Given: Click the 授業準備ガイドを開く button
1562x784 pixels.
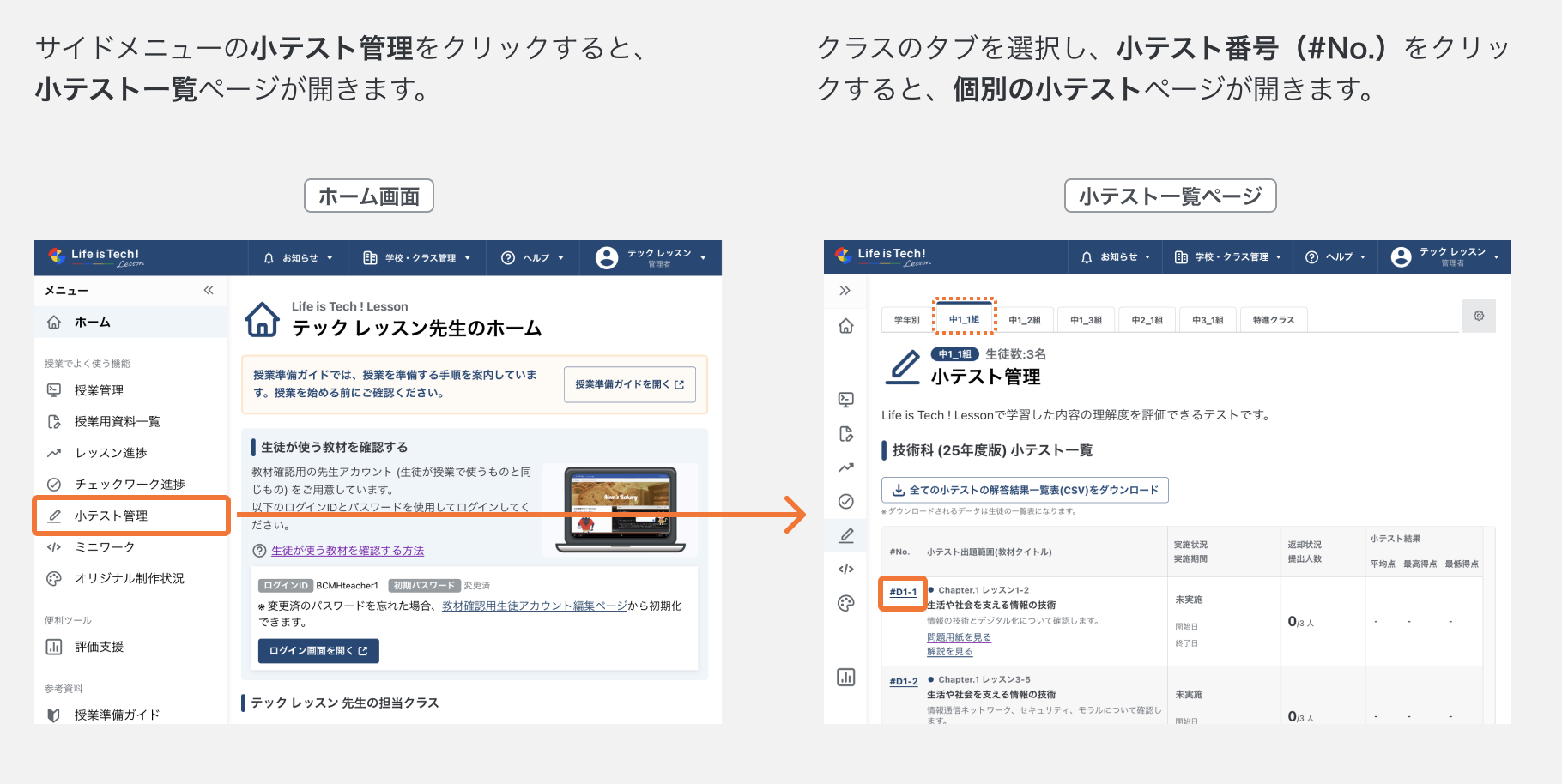Looking at the screenshot, I should pyautogui.click(x=629, y=384).
